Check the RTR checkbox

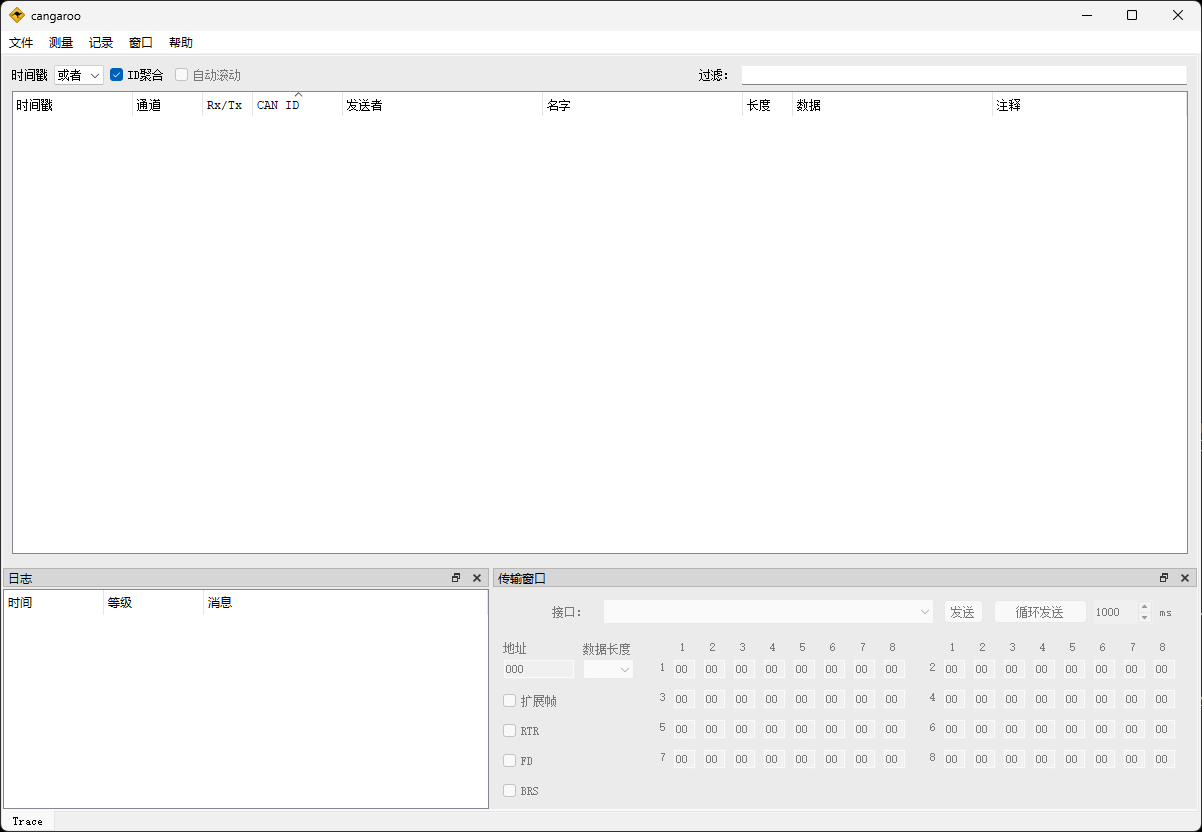coord(509,730)
